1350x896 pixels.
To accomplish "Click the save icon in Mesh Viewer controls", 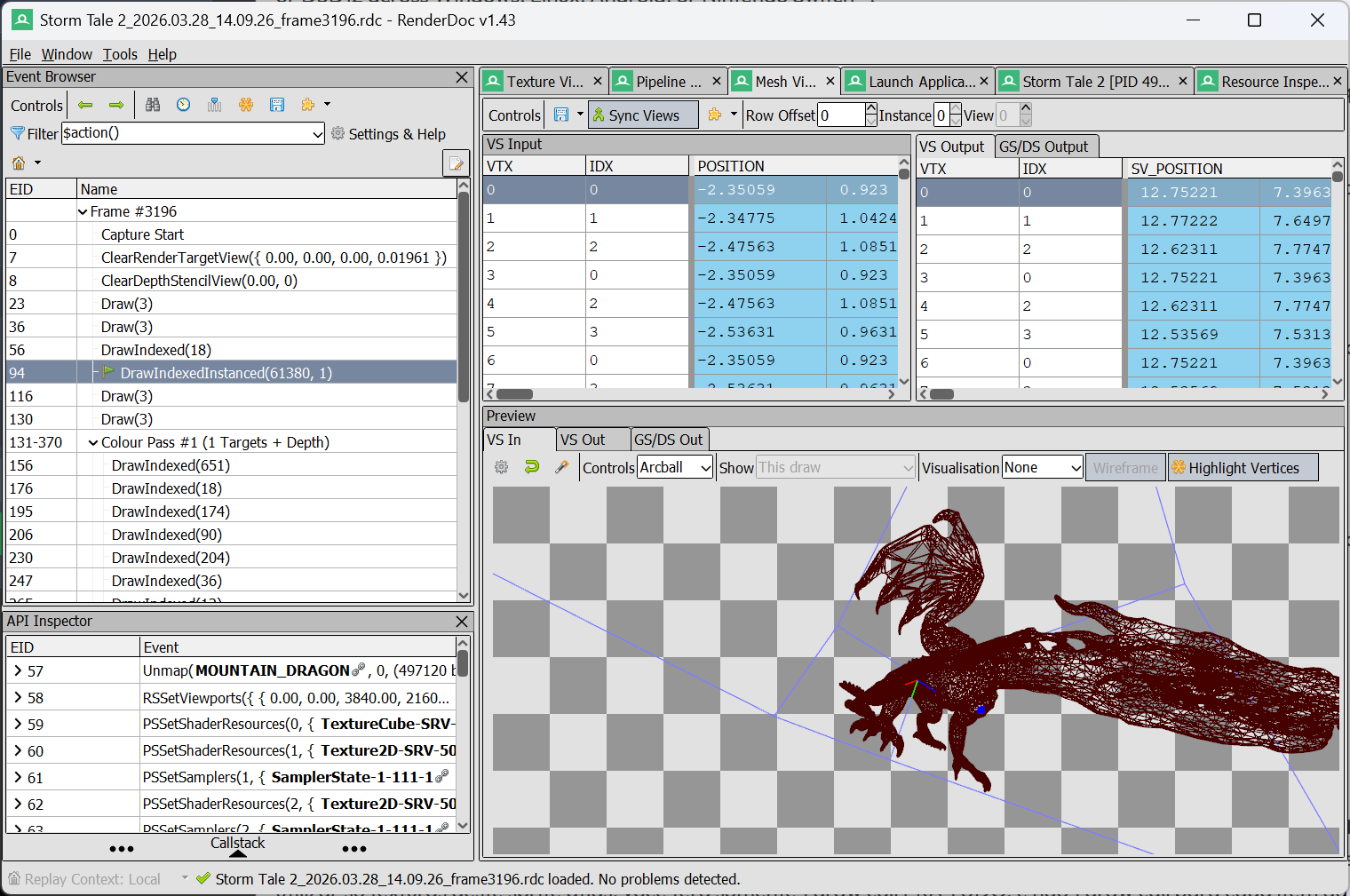I will (x=561, y=115).
